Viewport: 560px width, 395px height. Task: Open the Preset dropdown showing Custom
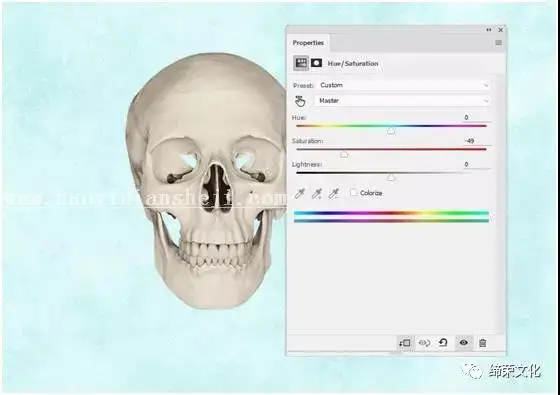pos(404,85)
